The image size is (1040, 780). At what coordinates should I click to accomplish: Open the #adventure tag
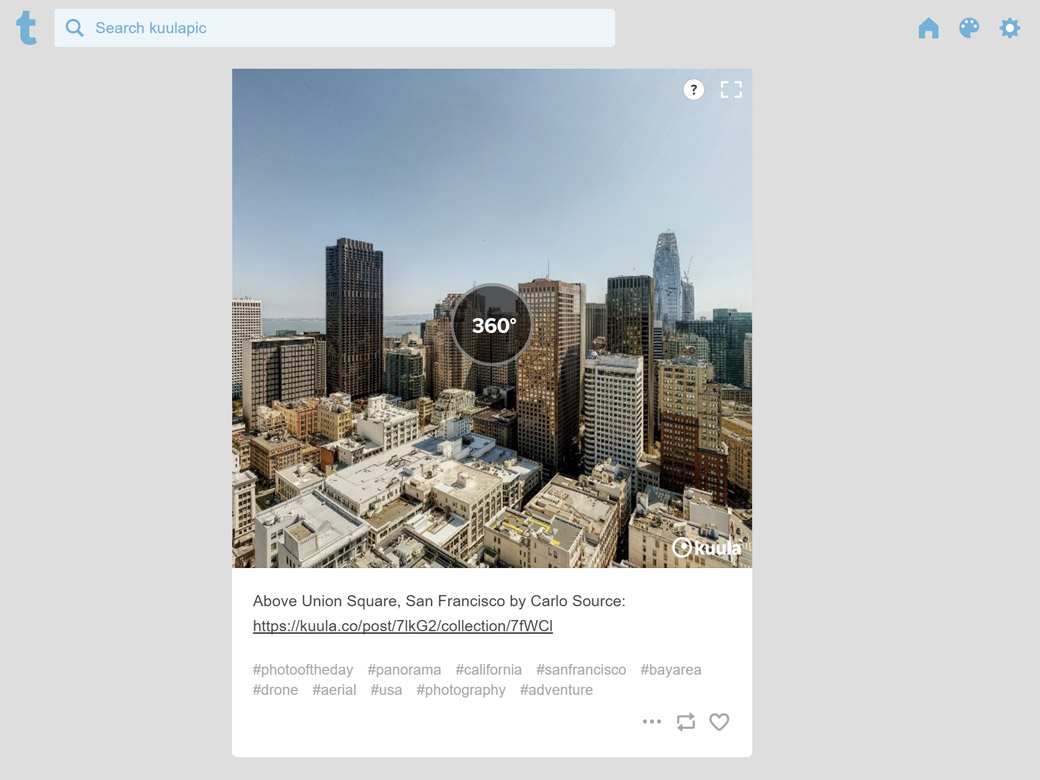click(556, 690)
